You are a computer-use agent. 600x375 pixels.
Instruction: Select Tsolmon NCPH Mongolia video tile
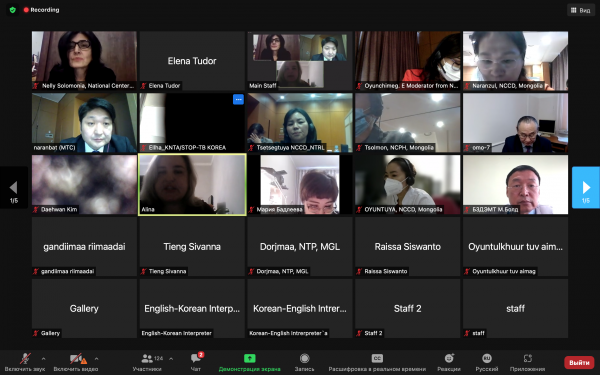(408, 122)
